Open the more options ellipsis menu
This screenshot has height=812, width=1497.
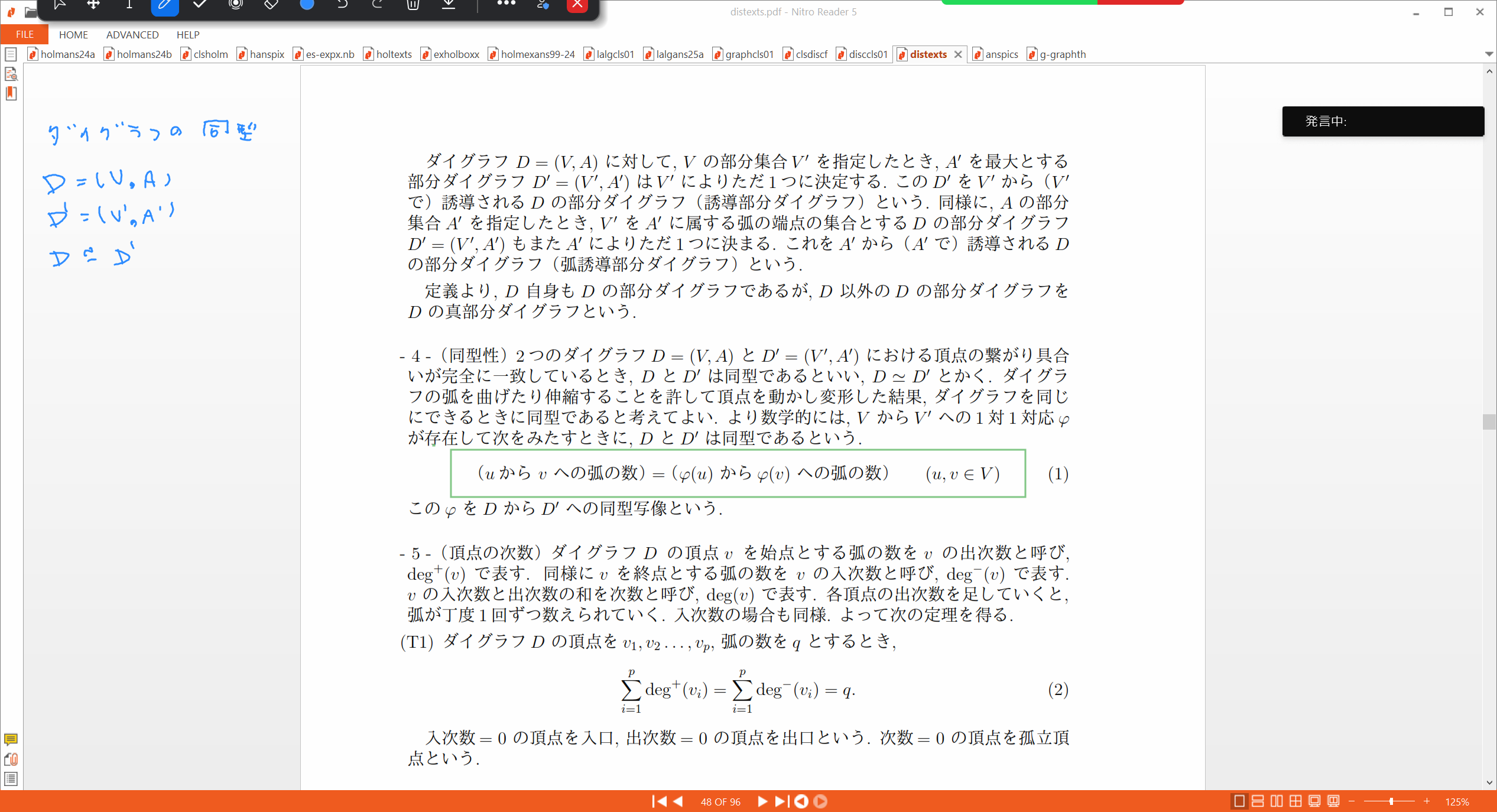pos(506,4)
